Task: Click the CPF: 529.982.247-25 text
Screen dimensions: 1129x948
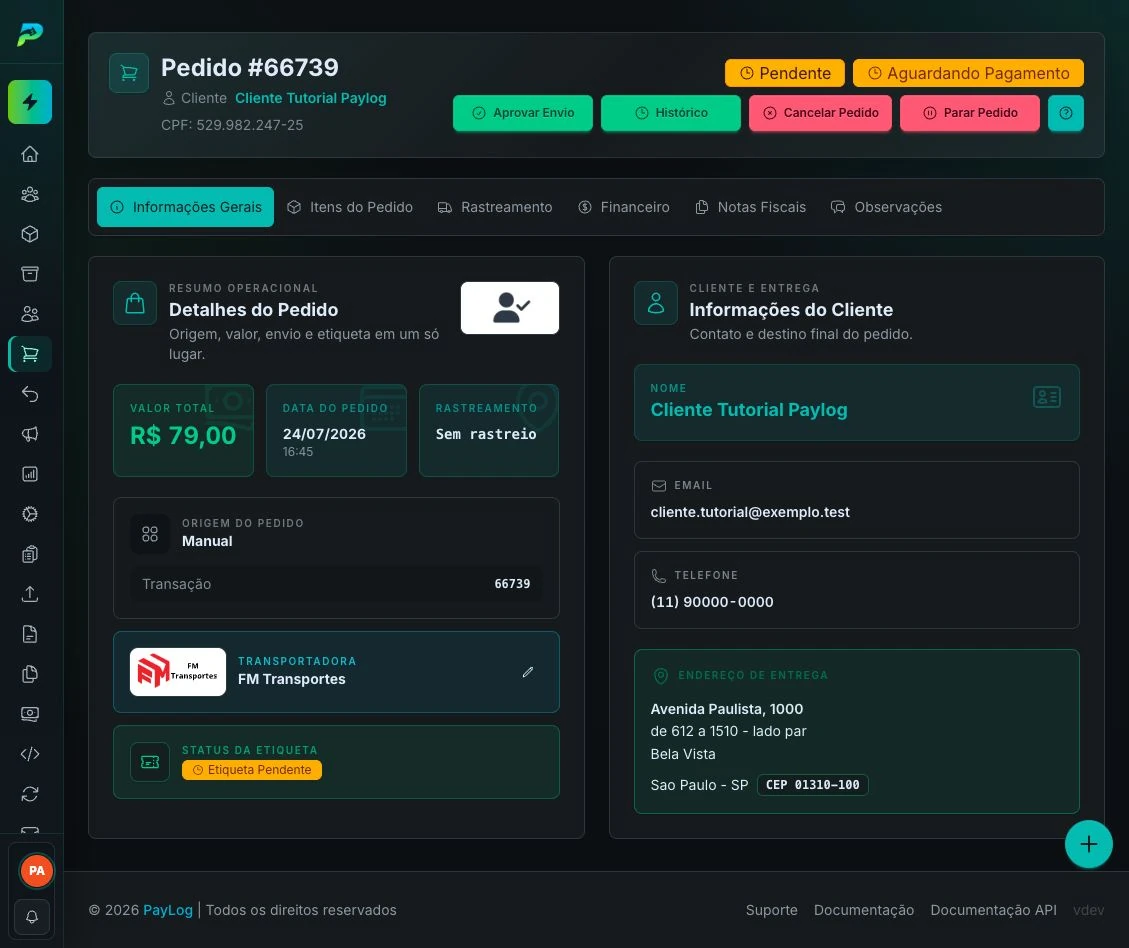Action: [x=232, y=125]
